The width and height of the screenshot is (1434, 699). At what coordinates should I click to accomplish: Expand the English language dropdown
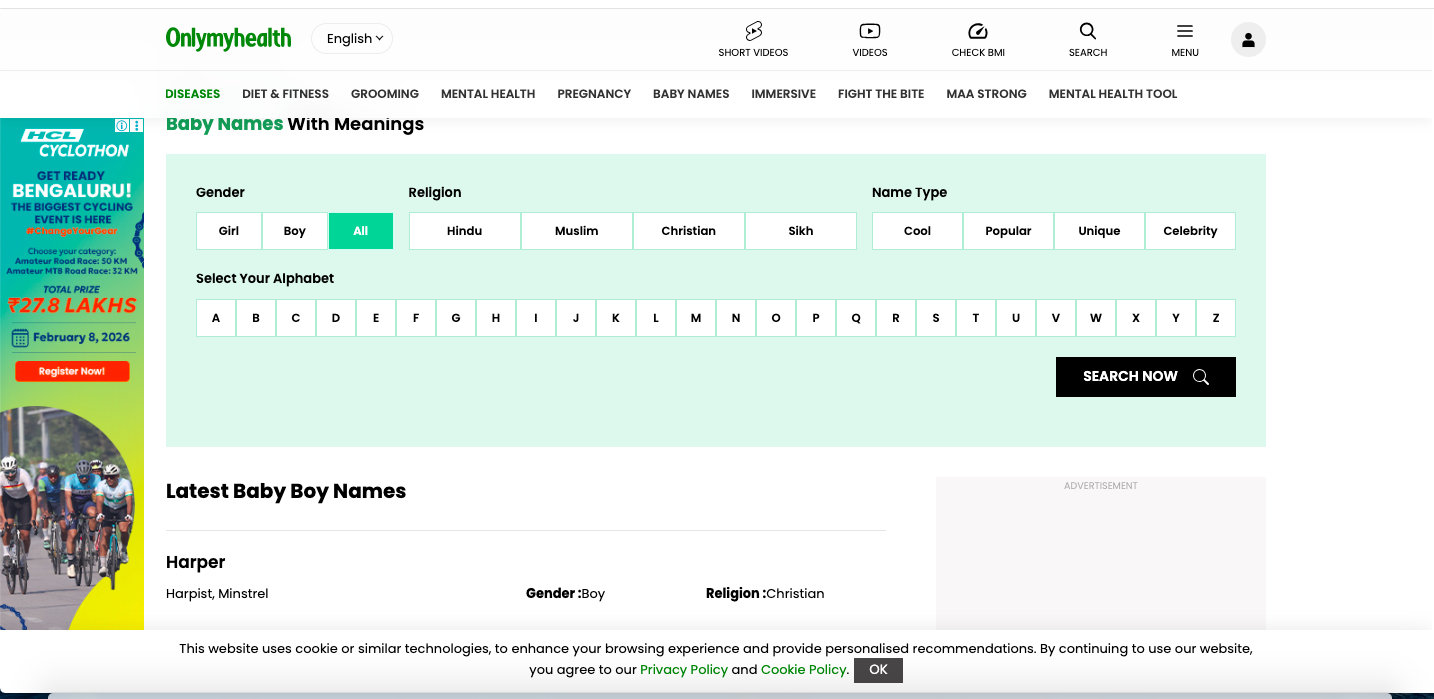coord(352,39)
